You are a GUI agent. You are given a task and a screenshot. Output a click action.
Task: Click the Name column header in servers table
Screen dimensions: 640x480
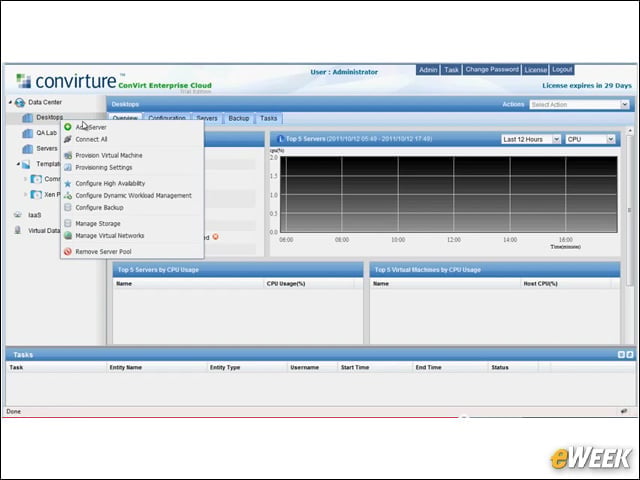[188, 284]
